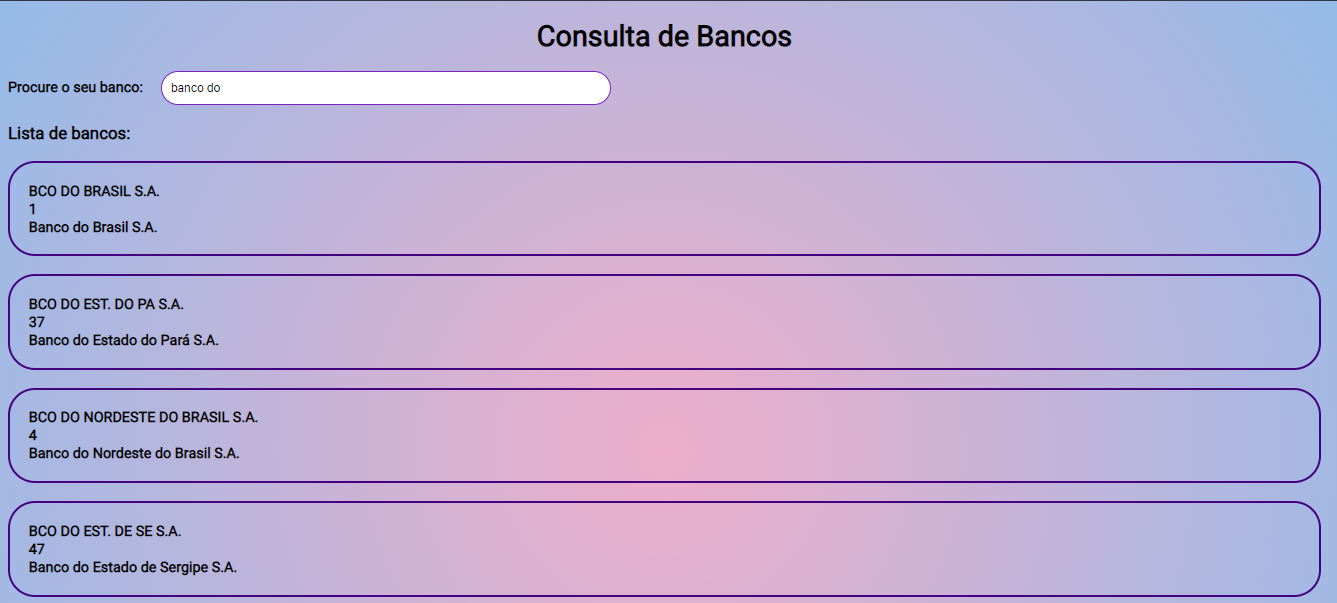This screenshot has height=603, width=1337.
Task: Click the text 'Banco do Brasil S.A.'
Action: coord(92,227)
